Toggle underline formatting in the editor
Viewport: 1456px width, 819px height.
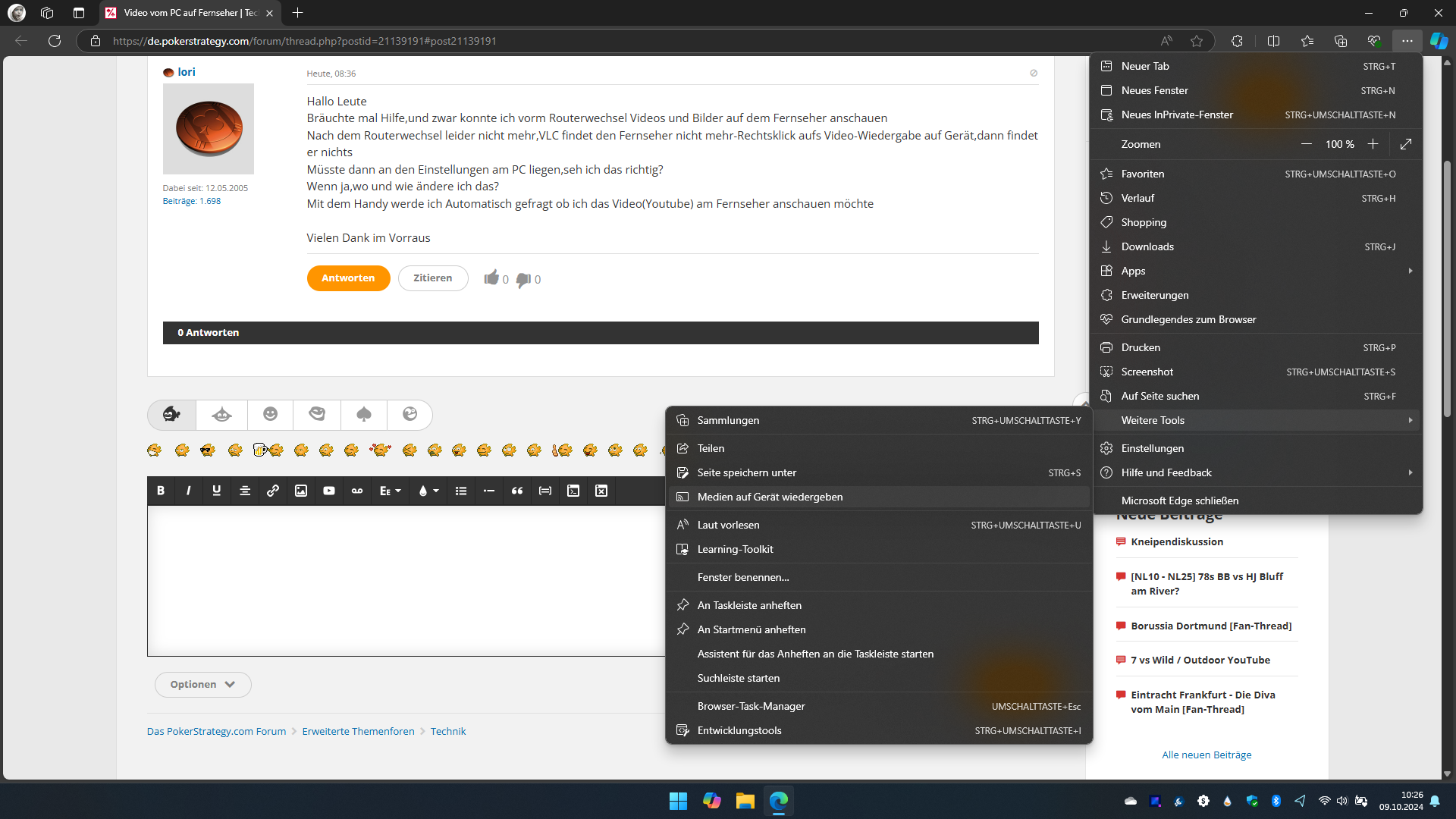pos(217,491)
